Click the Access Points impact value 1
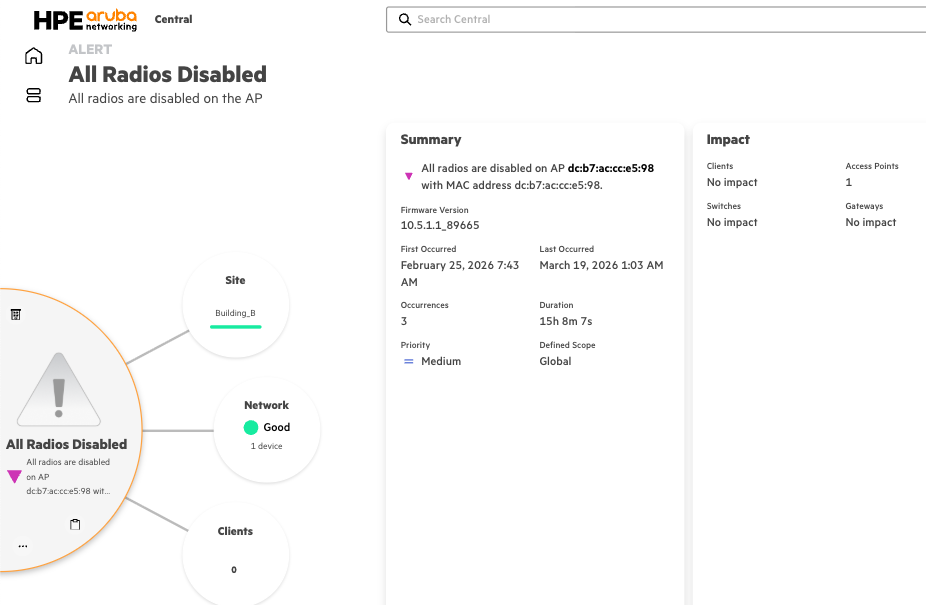Screen dimensions: 926x605 coord(849,183)
